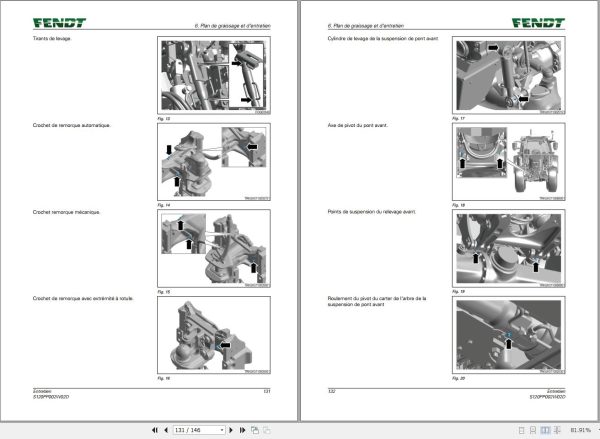Image resolution: width=600 pixels, height=439 pixels.
Task: Click the text 'Crochet de remorque automatique.'
Action: [x=72, y=125]
